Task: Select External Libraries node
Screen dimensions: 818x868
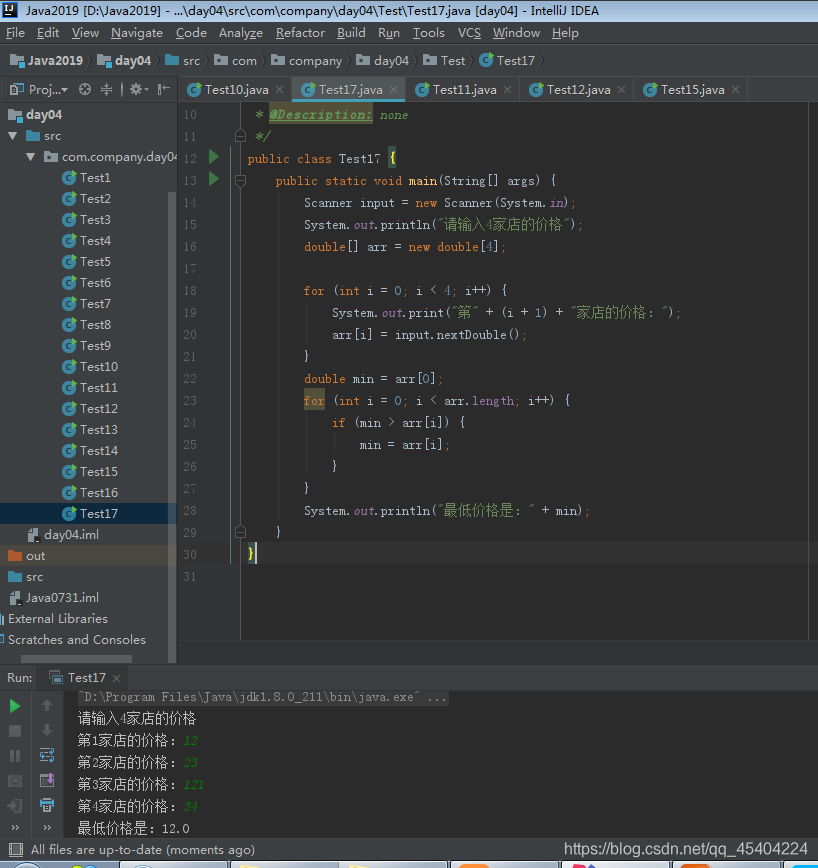Action: pyautogui.click(x=54, y=619)
